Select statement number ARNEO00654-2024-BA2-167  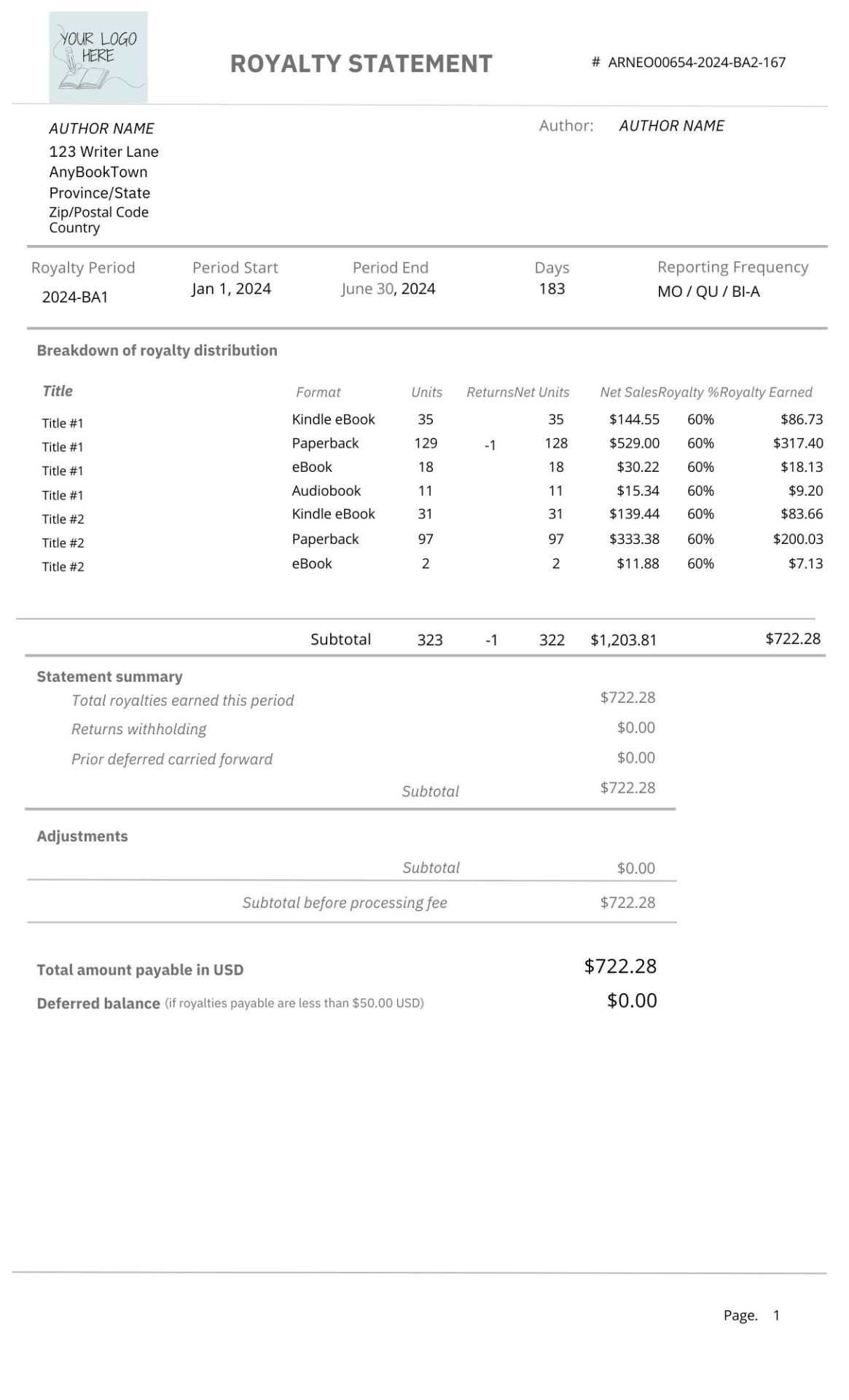tap(696, 63)
